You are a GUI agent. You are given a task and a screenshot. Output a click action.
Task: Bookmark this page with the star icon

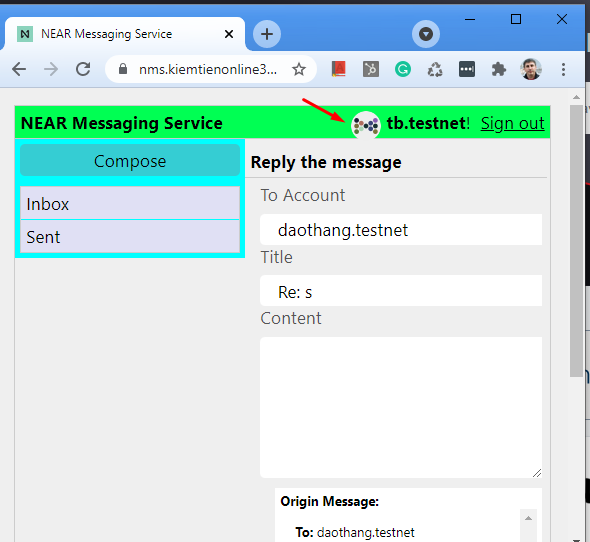tap(299, 69)
